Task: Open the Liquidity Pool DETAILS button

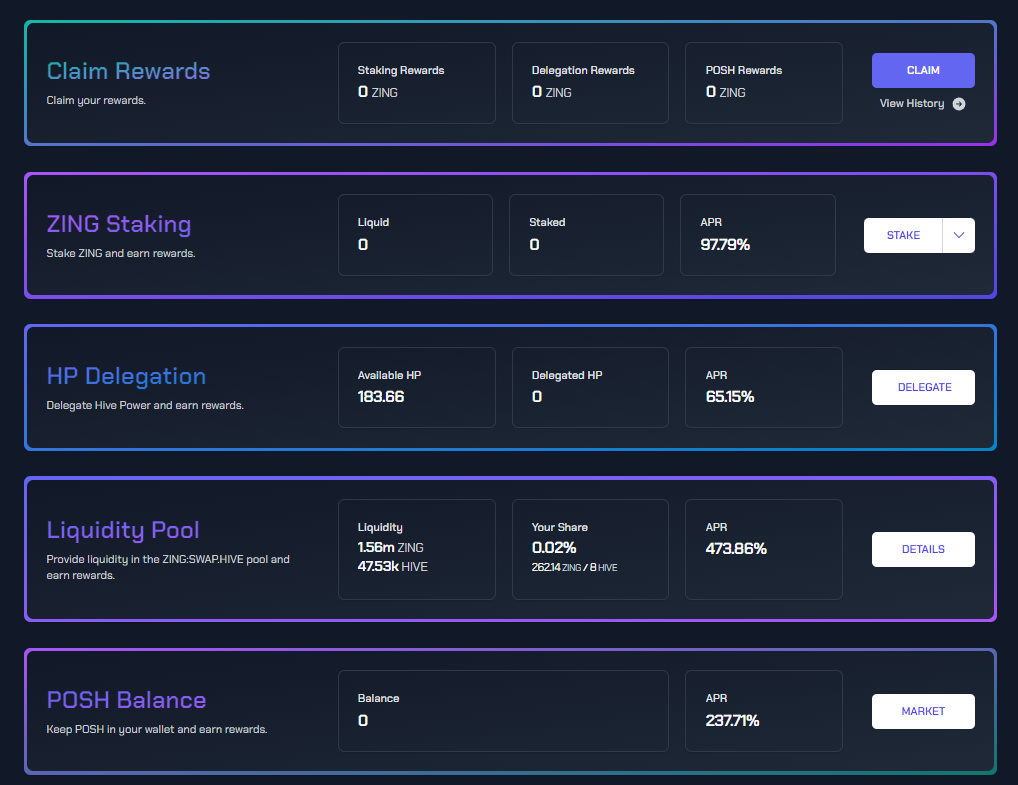Action: tap(923, 549)
